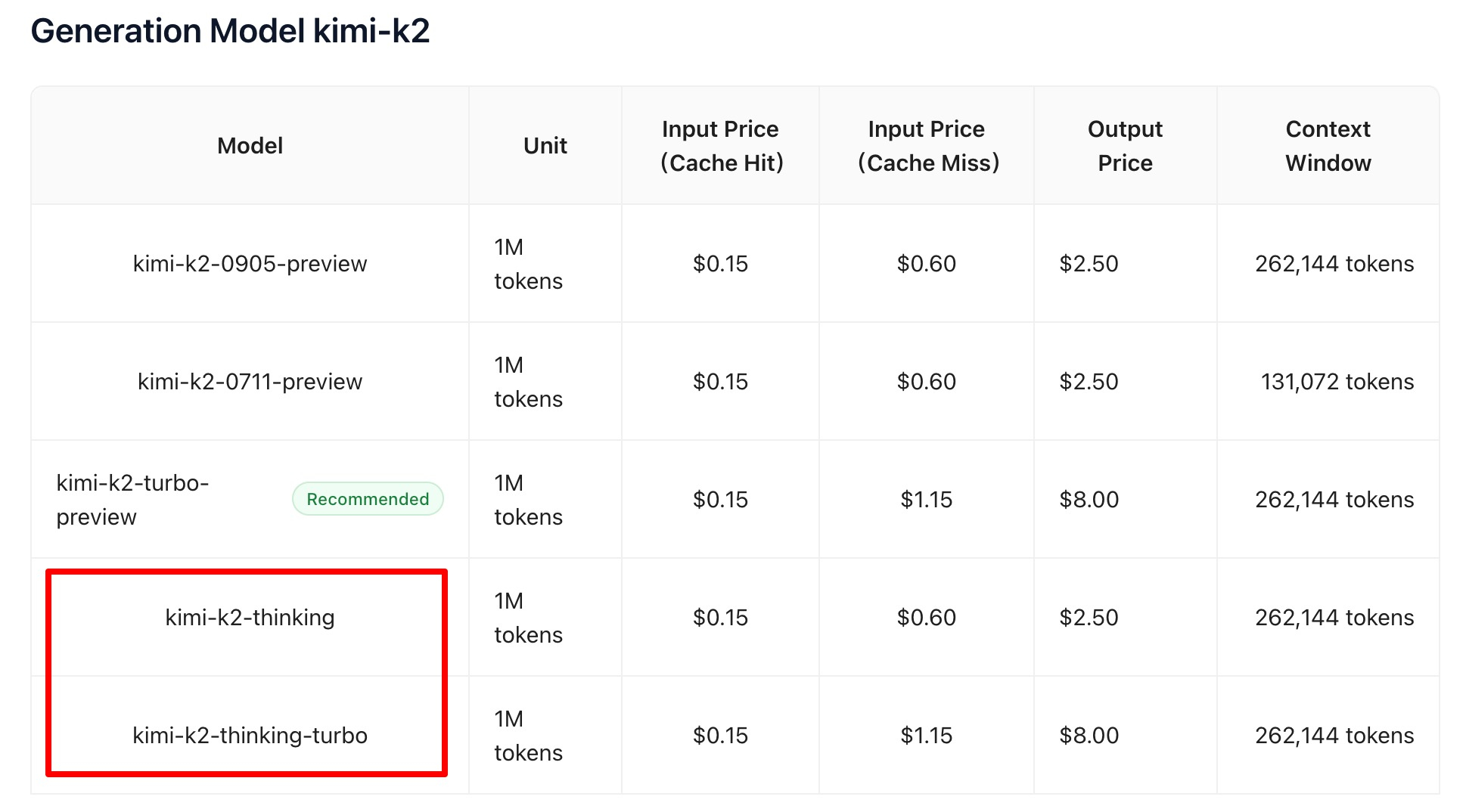
Task: Click the kimi-k2-turbo-preview model name
Action: click(132, 500)
